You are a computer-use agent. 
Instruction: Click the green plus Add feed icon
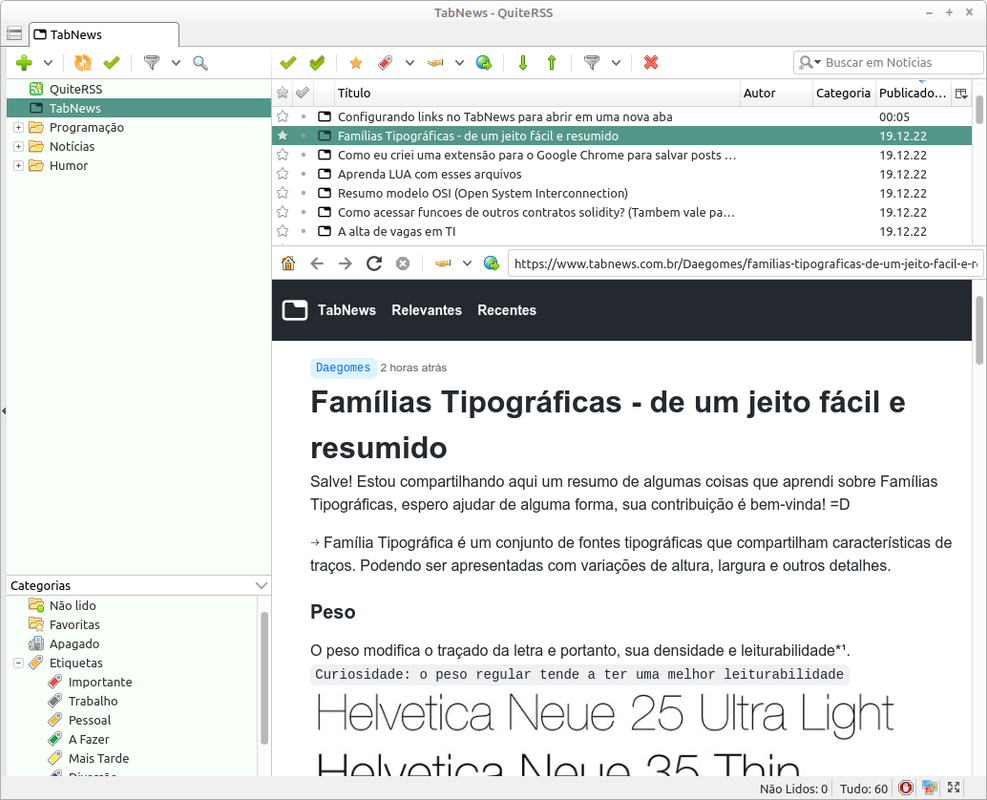tap(24, 63)
